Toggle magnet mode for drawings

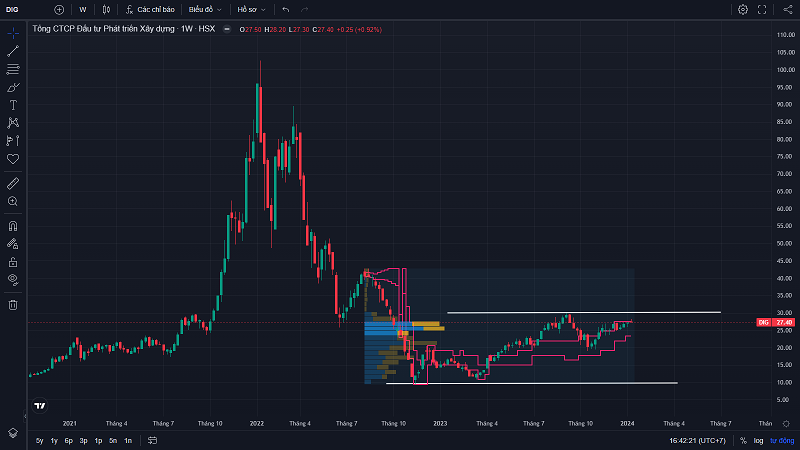(13, 225)
